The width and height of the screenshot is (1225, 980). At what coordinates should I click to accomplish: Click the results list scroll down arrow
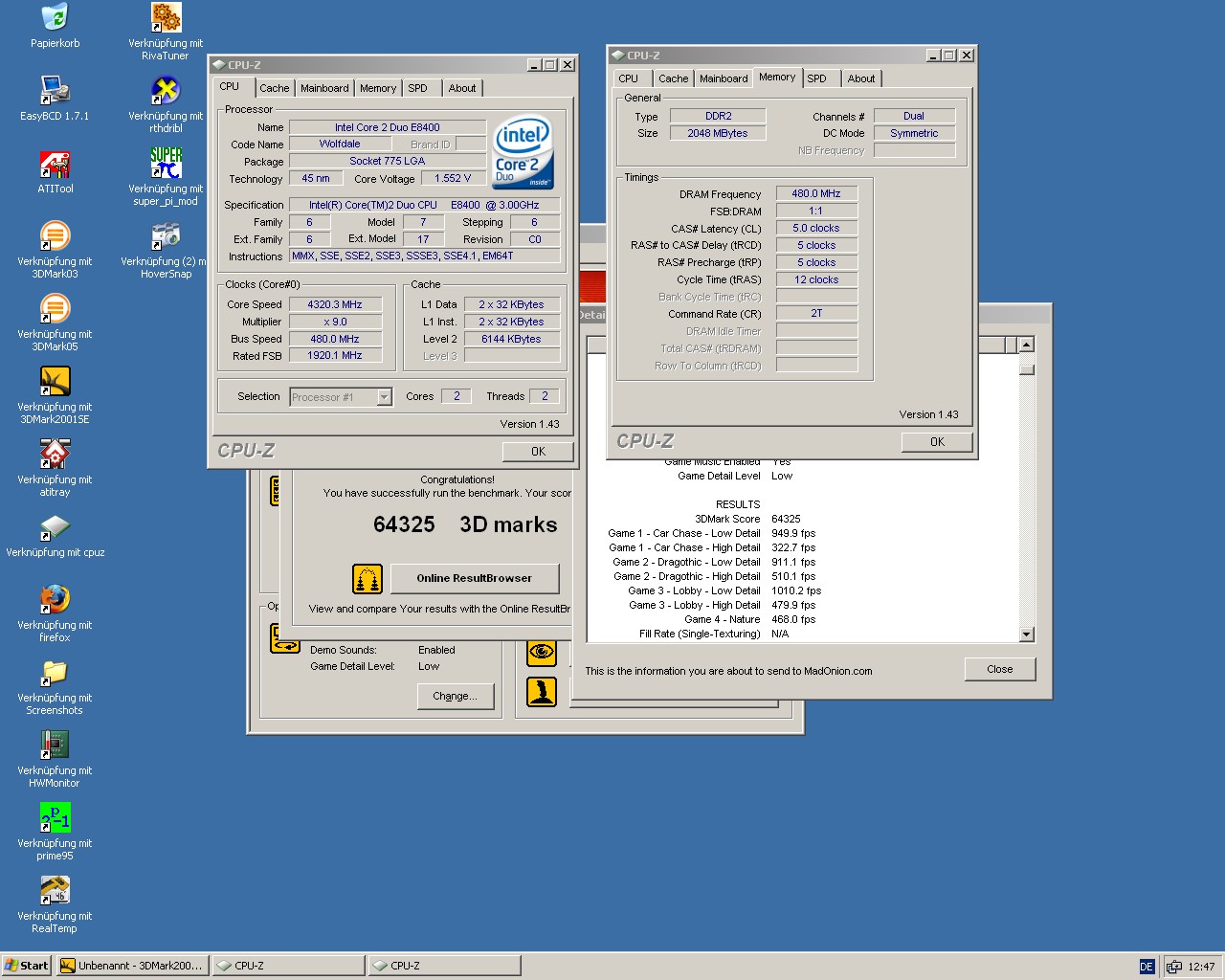[x=1026, y=634]
